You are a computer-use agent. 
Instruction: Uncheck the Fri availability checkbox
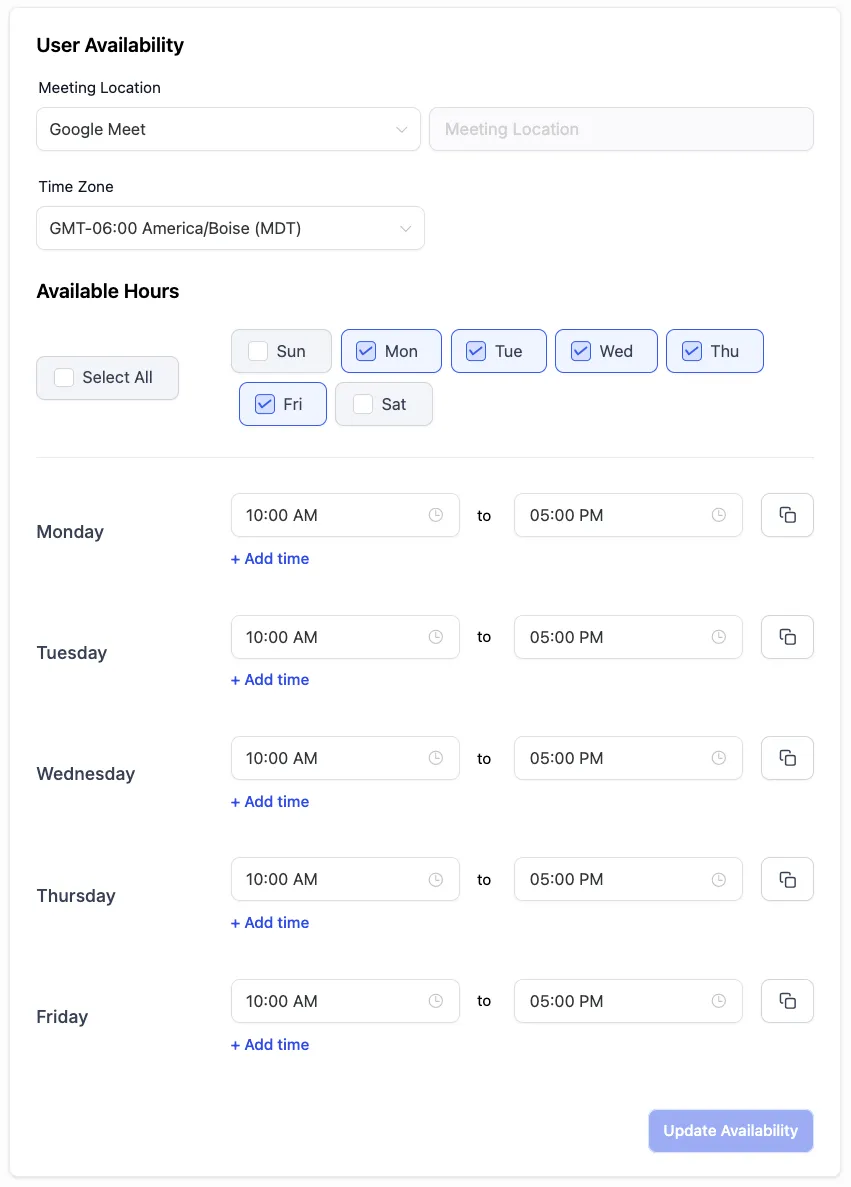265,404
